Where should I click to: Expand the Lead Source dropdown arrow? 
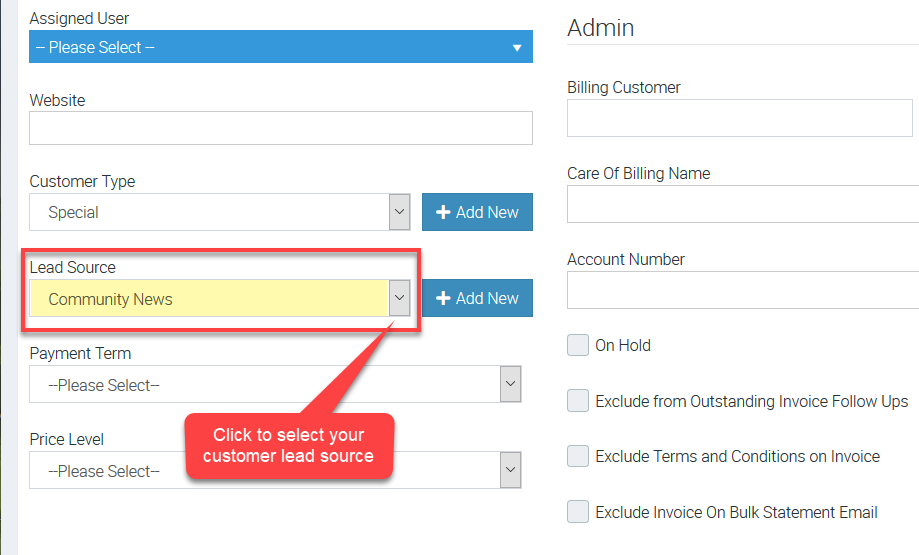[x=399, y=298]
